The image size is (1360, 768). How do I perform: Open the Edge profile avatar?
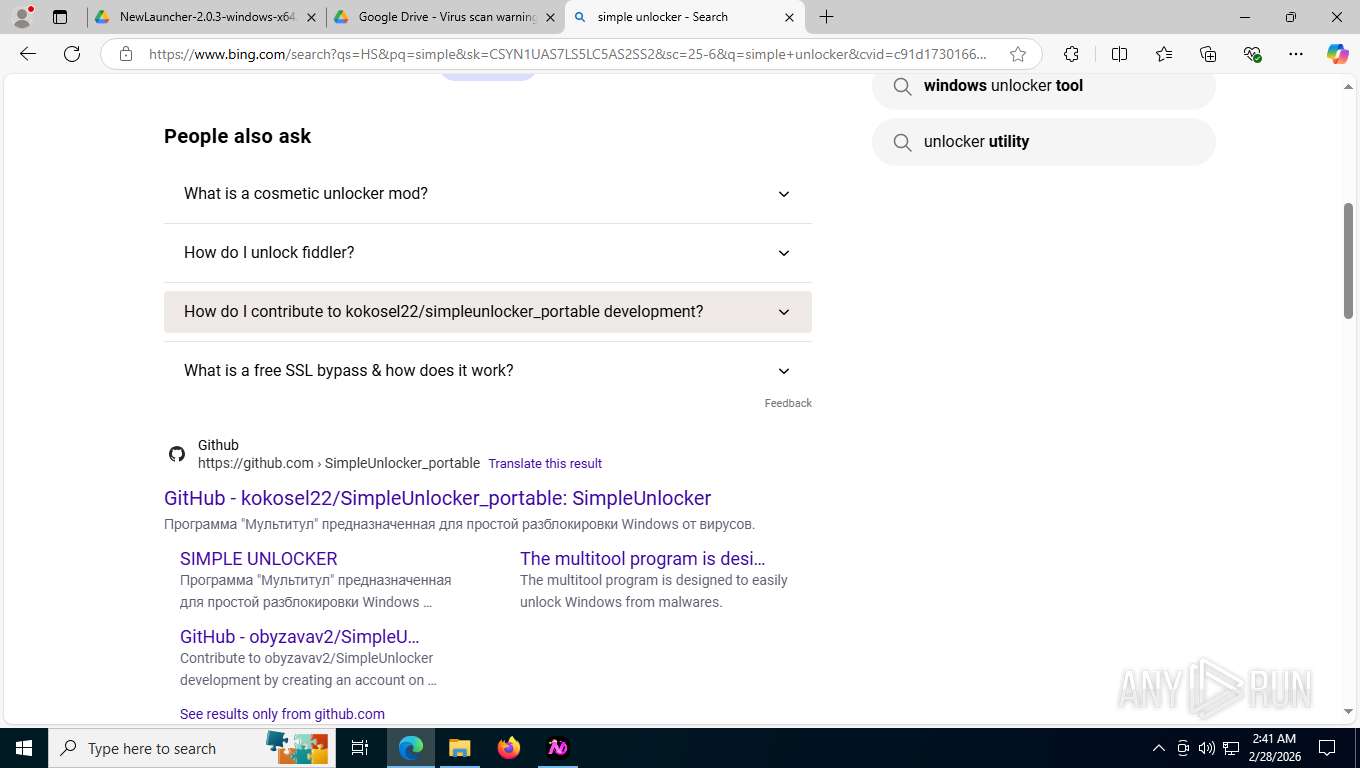coord(22,17)
